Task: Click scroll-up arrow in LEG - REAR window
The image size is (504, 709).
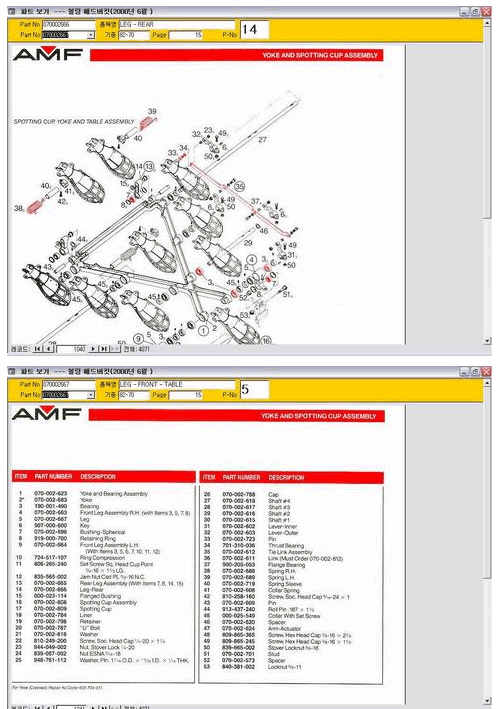Action: [487, 22]
